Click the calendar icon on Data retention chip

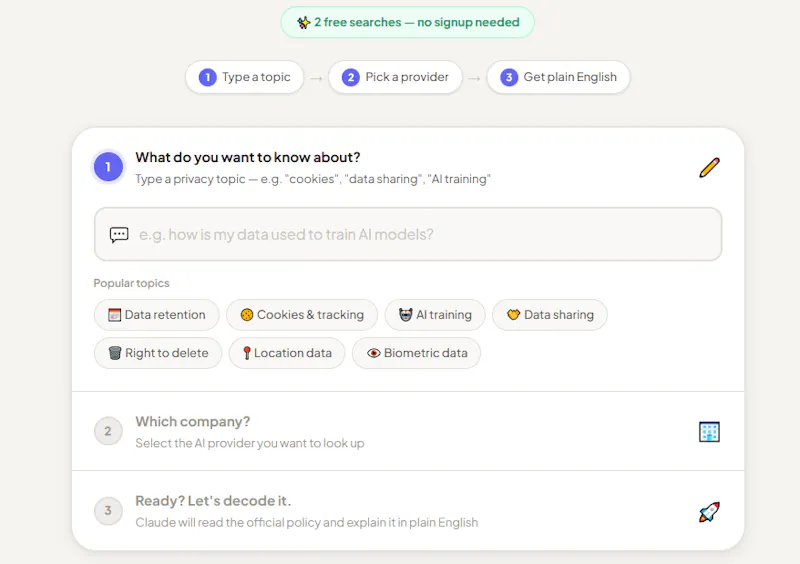(115, 315)
